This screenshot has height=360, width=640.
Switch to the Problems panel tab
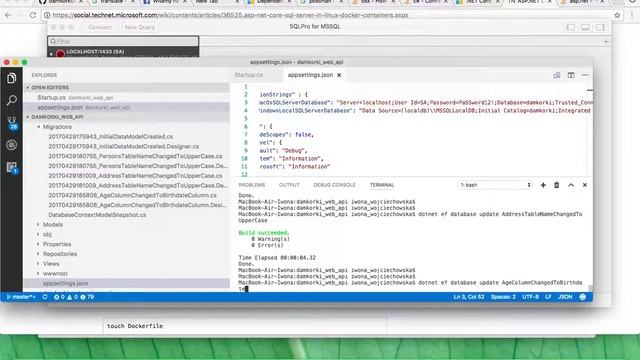pos(252,185)
